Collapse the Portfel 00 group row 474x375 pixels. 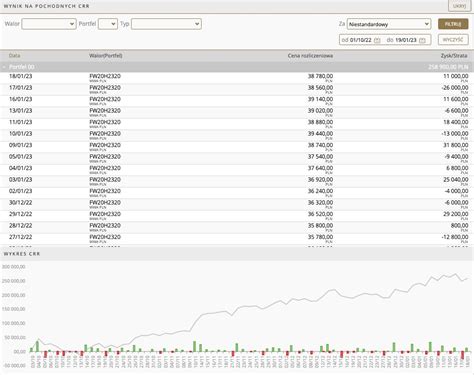[x=4, y=67]
